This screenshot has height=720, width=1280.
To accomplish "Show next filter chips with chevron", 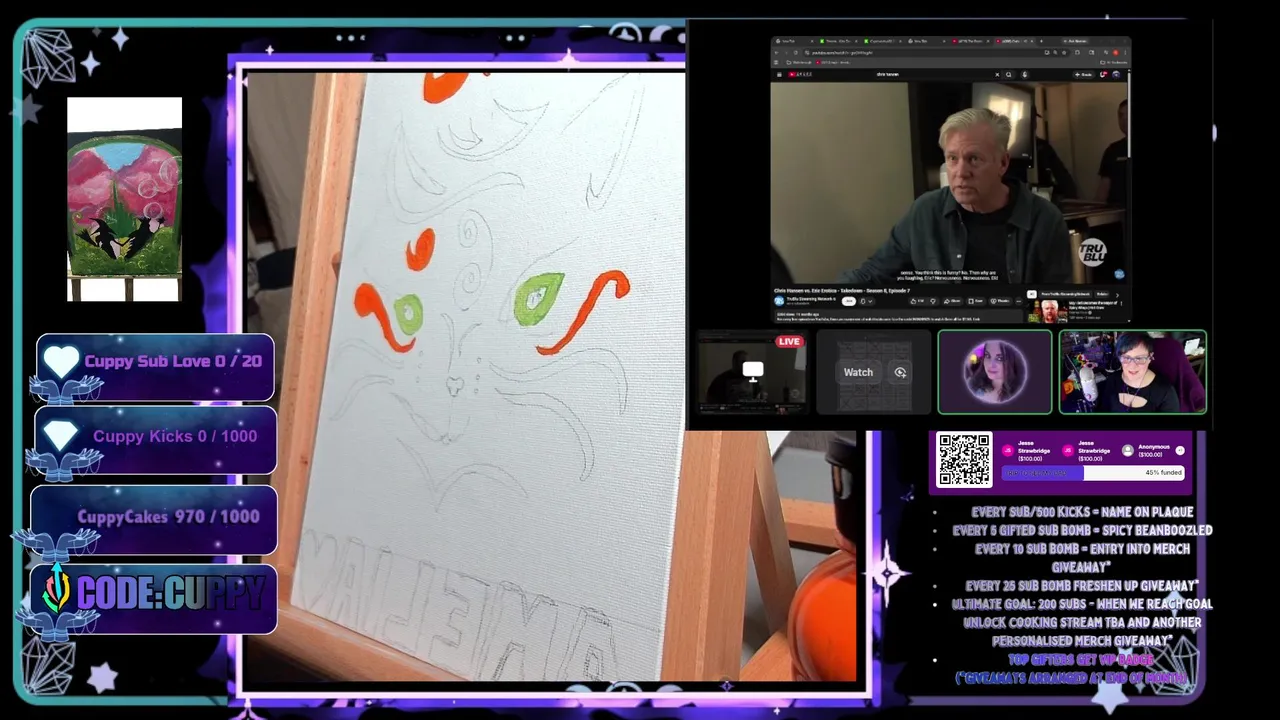I will [1117, 295].
